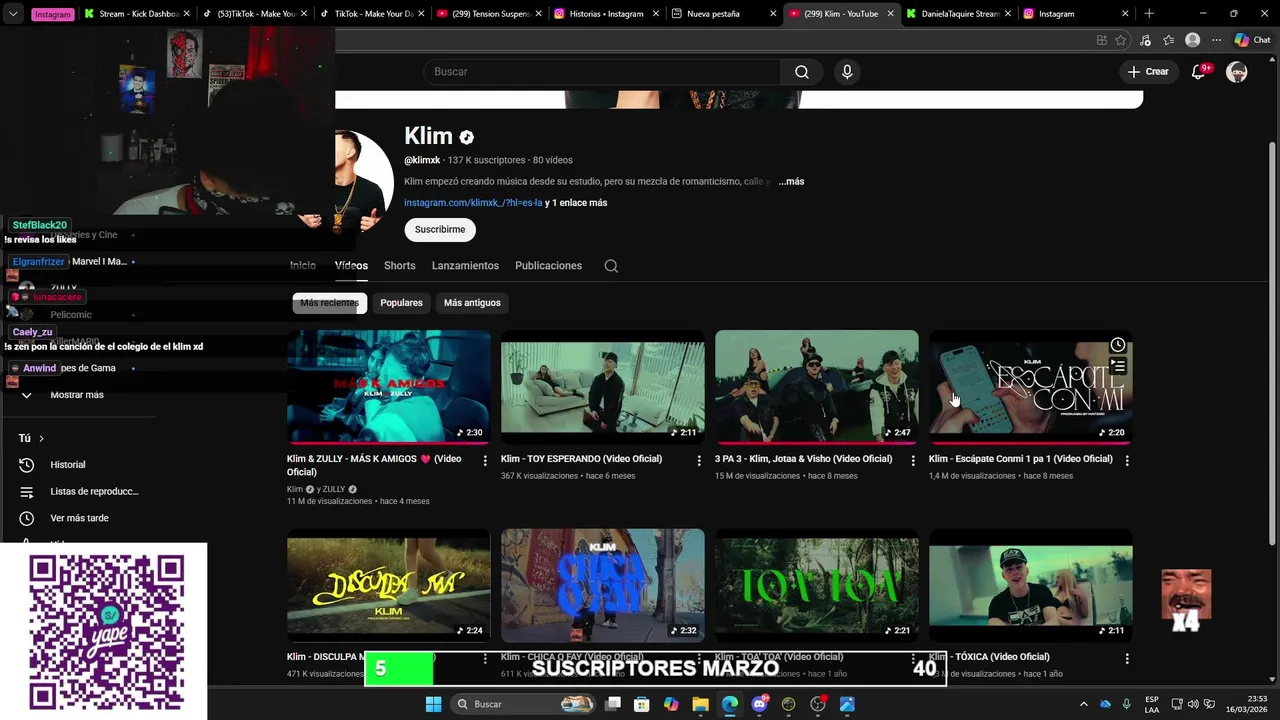Open the browser tab list chevron
Viewport: 1280px width, 720px height.
click(x=13, y=14)
